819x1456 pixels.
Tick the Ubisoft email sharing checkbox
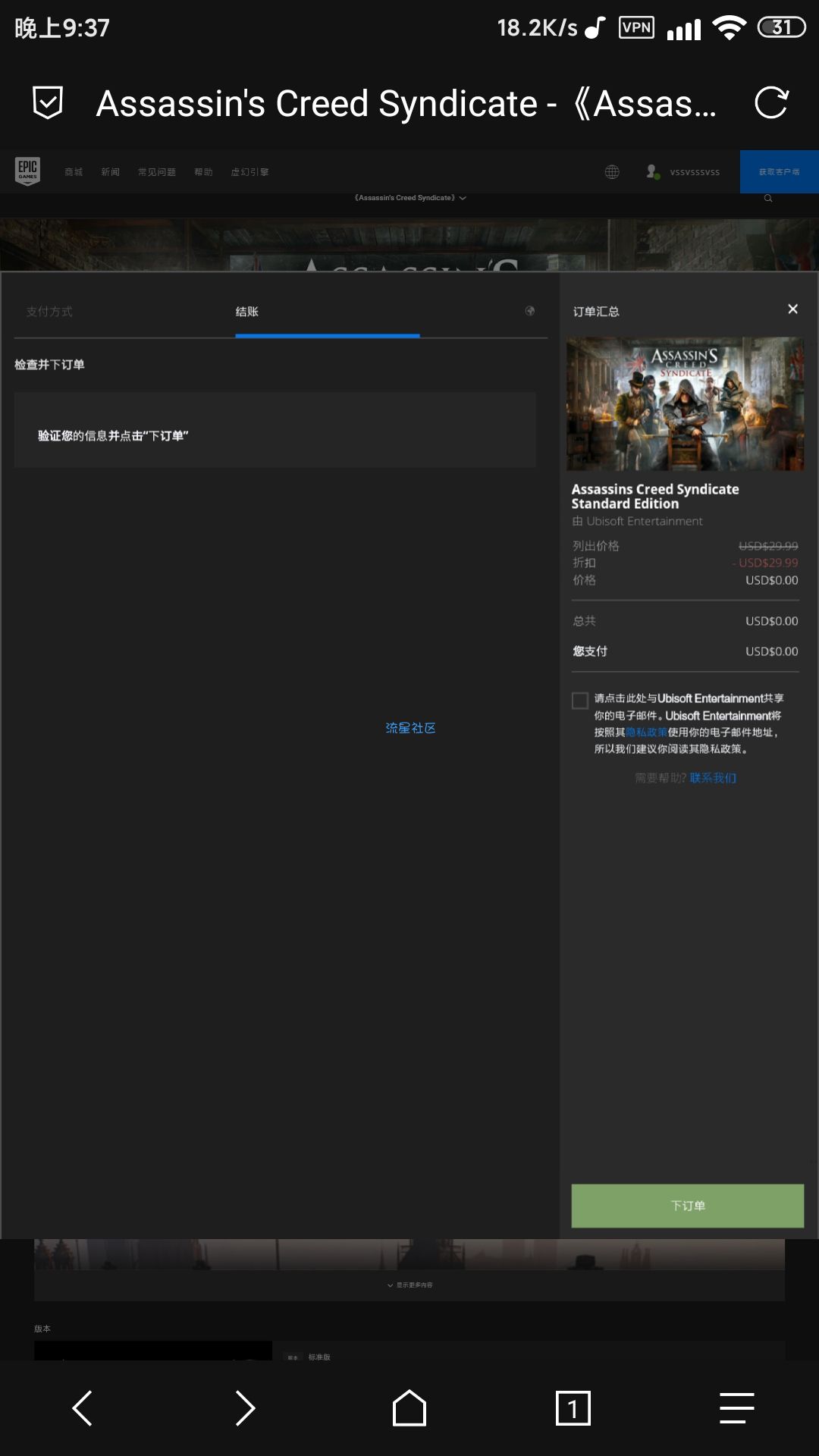pos(580,700)
